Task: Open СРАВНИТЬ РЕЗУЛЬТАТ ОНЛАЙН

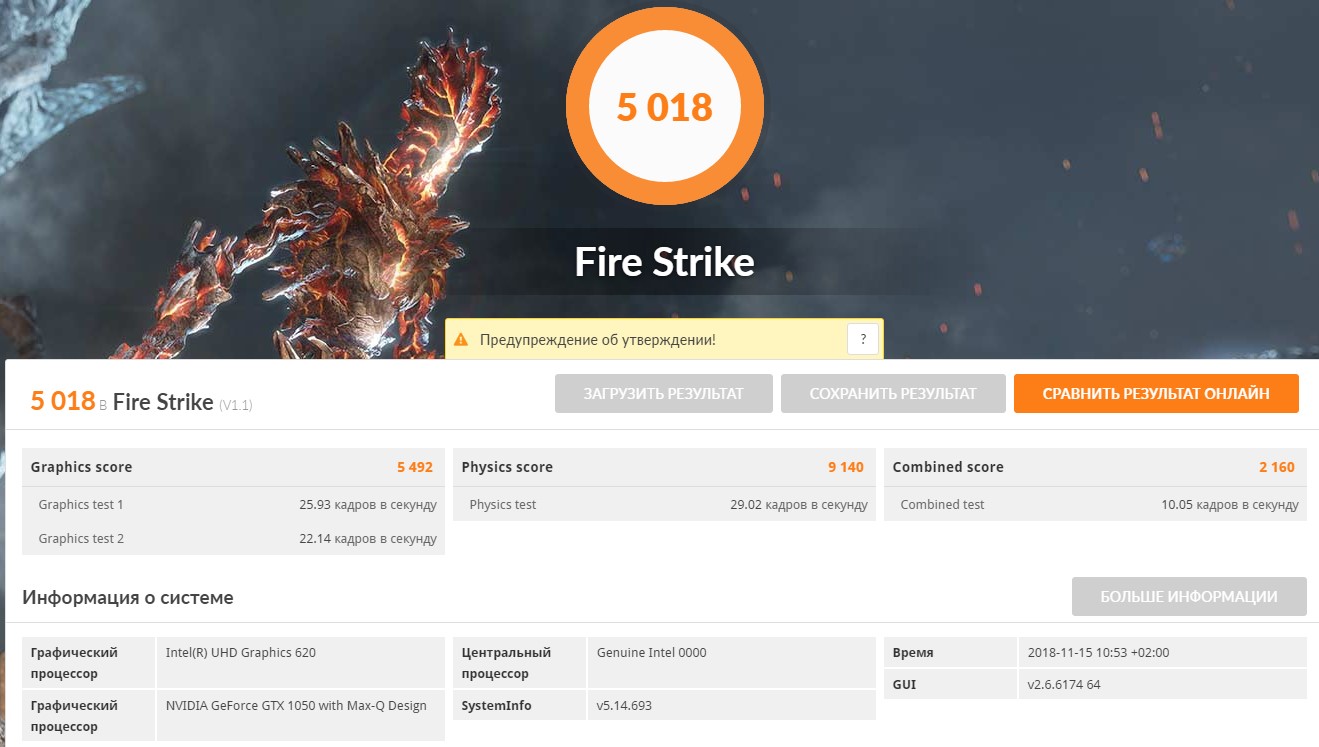Action: point(1156,394)
